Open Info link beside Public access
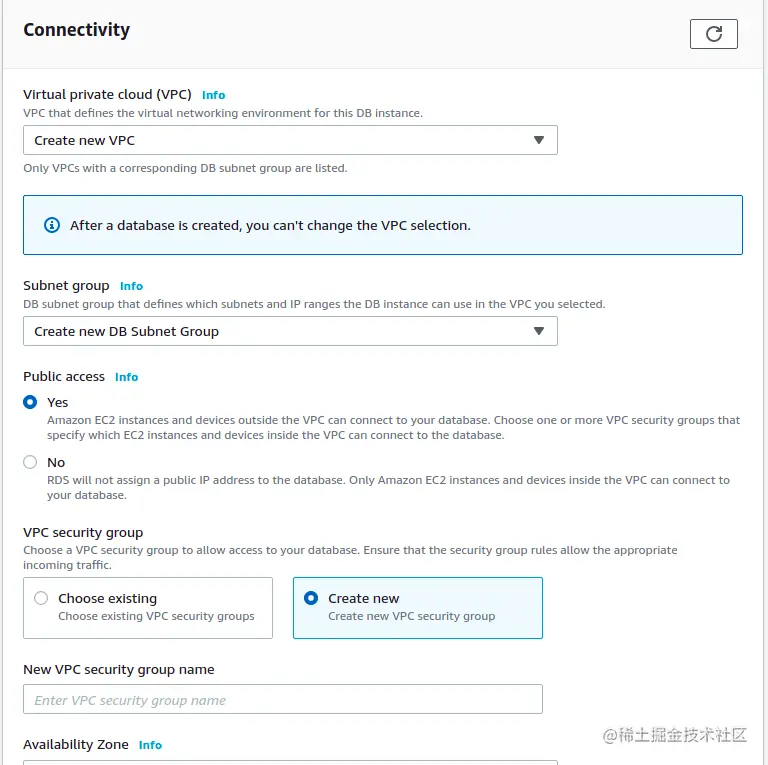 (126, 377)
